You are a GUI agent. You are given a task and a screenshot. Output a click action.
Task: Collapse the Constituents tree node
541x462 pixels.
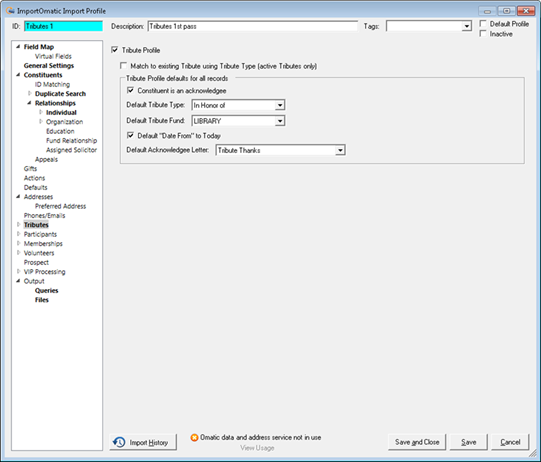18,75
